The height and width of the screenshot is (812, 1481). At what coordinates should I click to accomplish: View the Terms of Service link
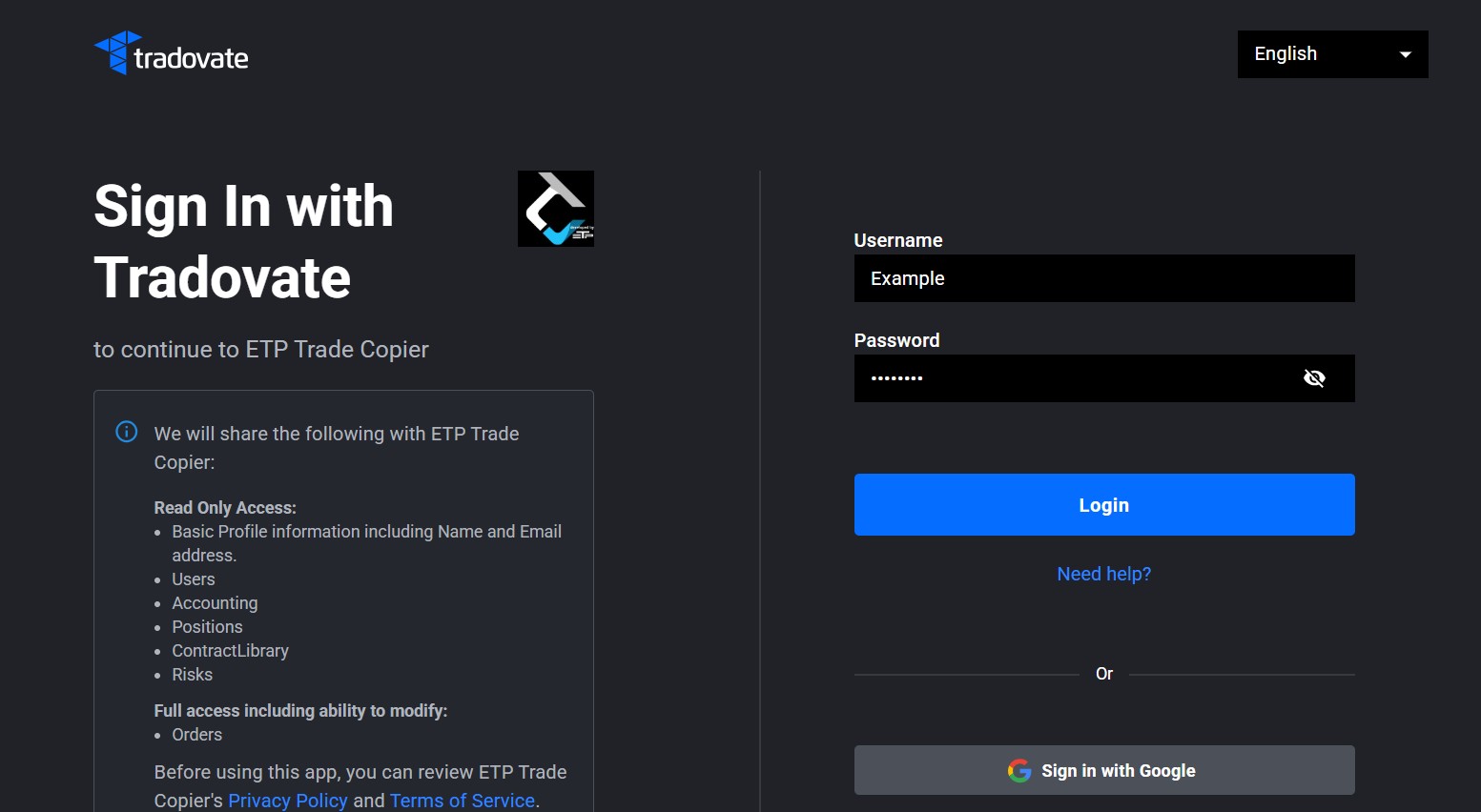pos(462,801)
